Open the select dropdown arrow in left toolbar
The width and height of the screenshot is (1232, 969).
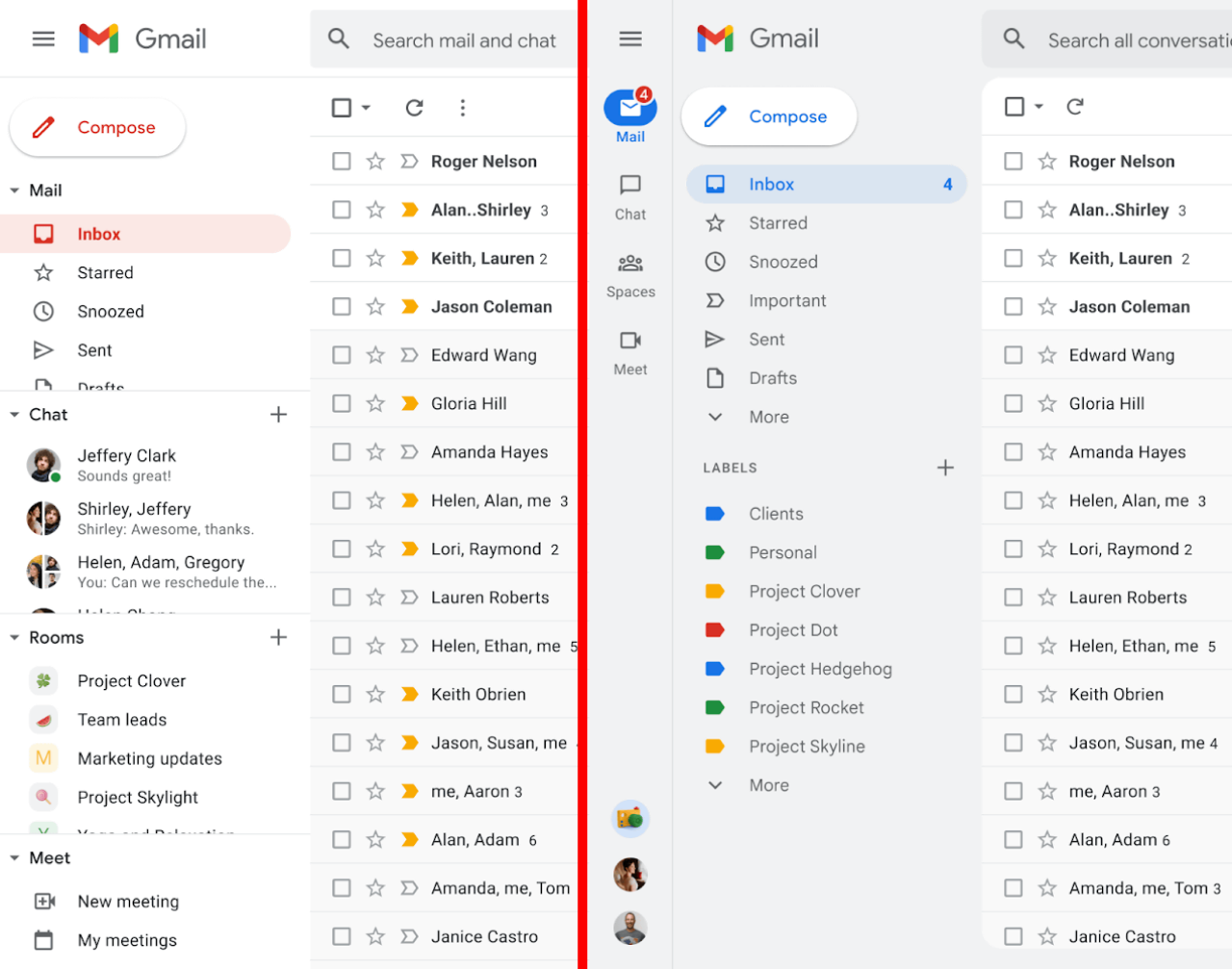[366, 108]
